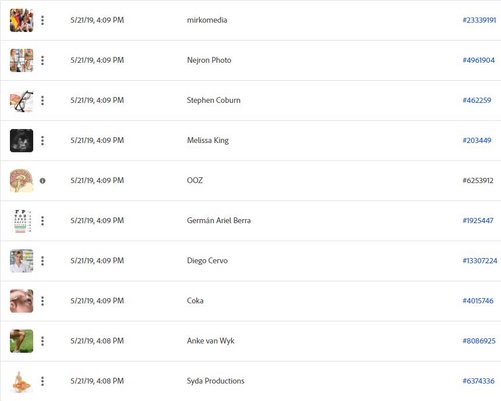Follow the #462259 asset link
Viewport: 501px width, 401px height.
(x=477, y=100)
